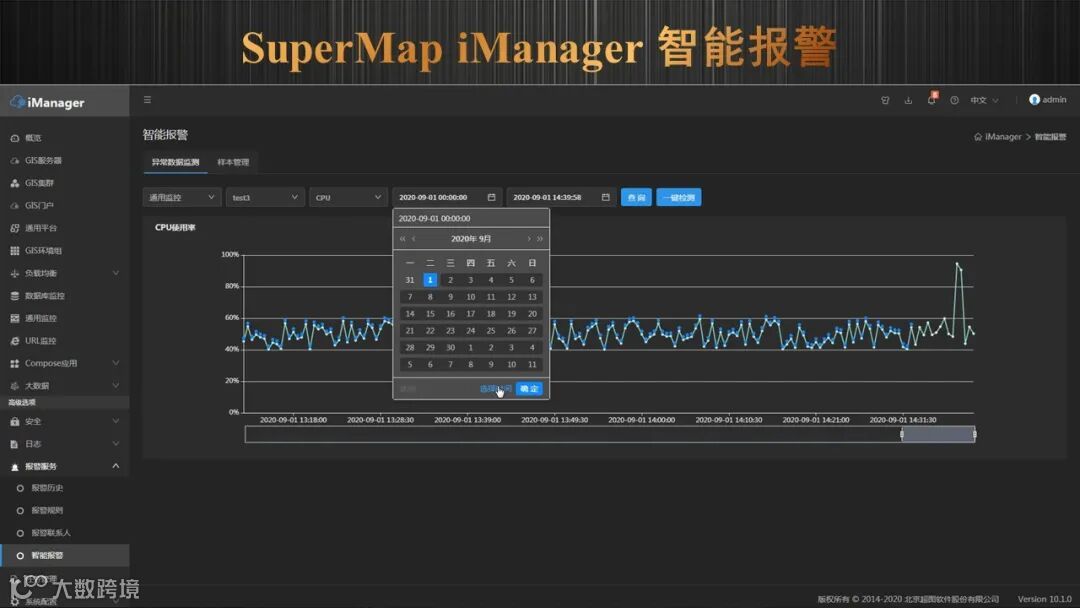
Task: Open GIS门户 portal icon in sidebar
Action: point(14,206)
